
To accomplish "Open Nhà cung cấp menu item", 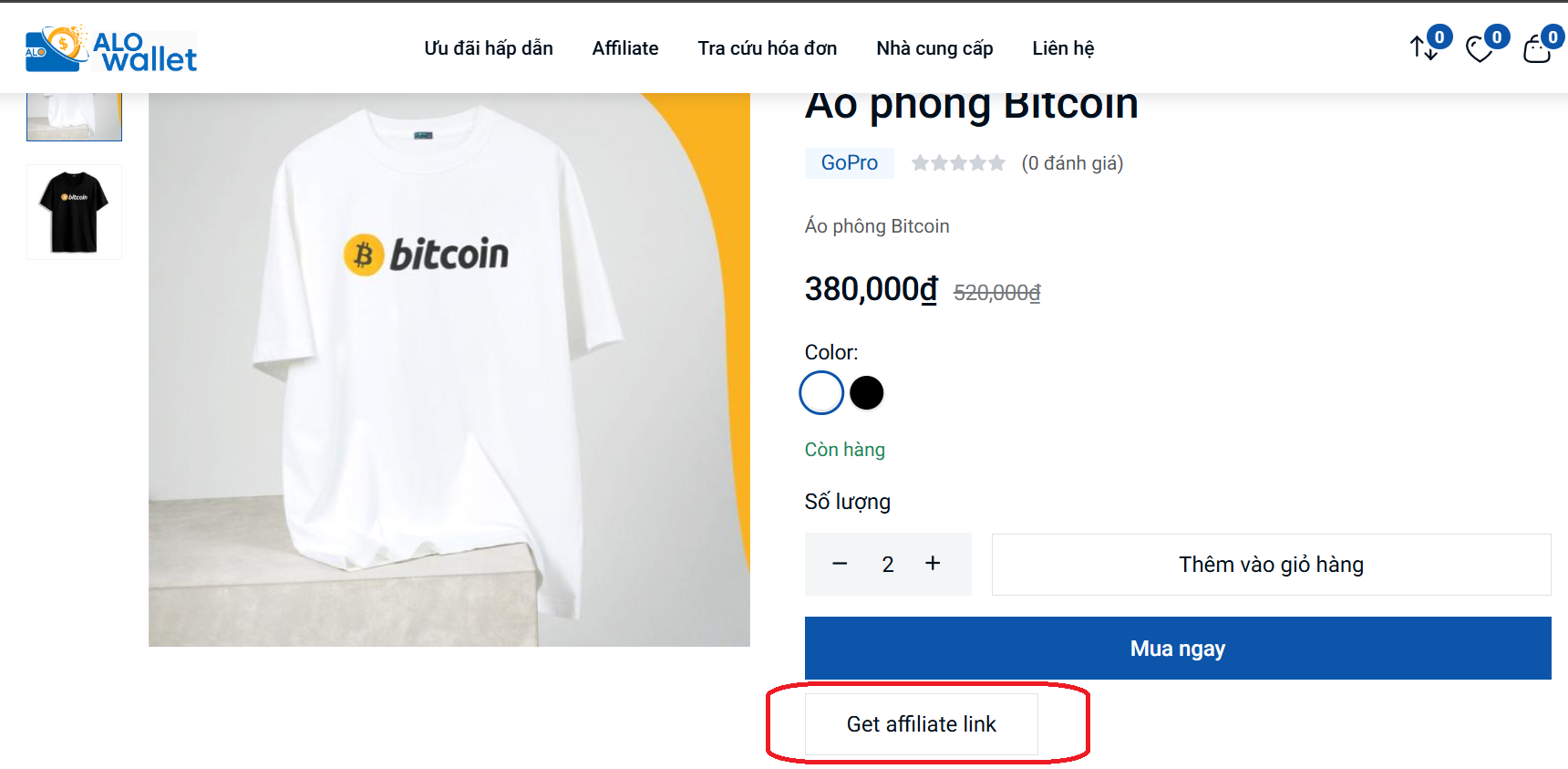I will click(x=934, y=48).
